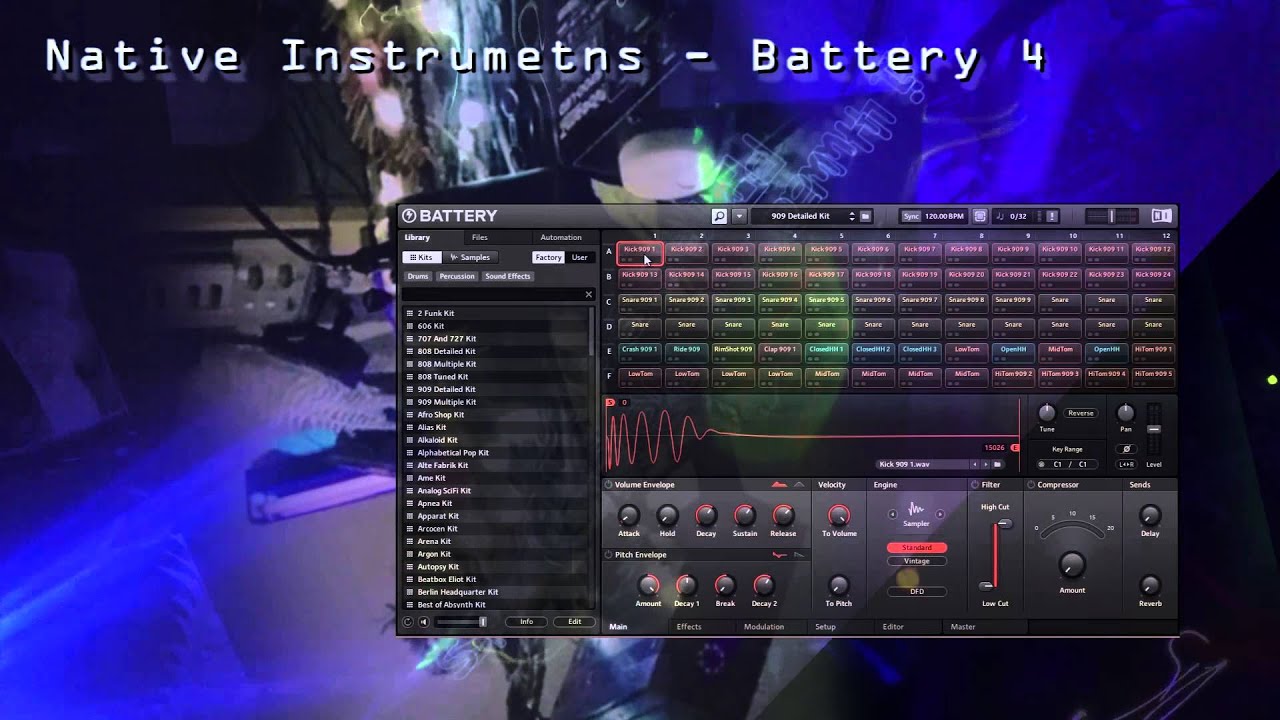Select 808 Detailed Kit in list

496,351
